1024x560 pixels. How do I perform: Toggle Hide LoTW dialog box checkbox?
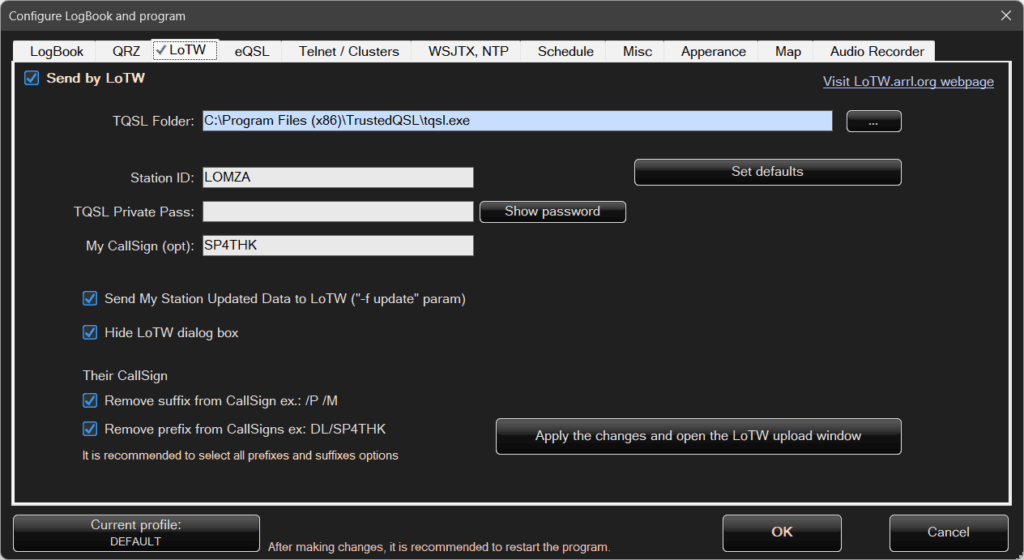tap(90, 332)
